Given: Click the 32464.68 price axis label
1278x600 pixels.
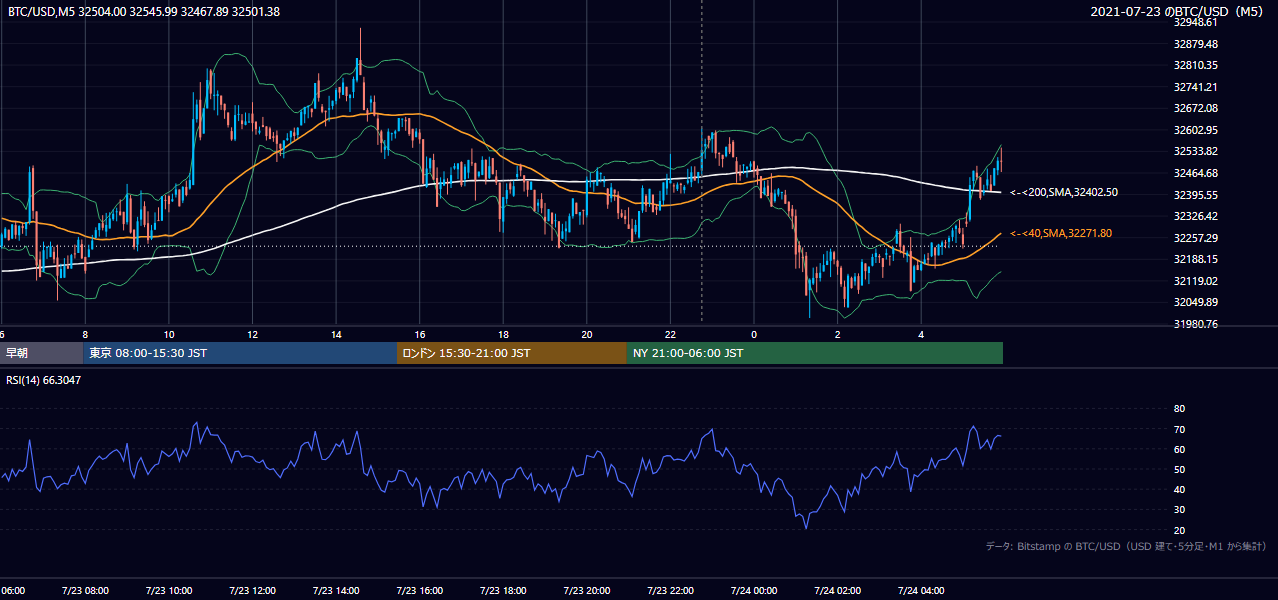Looking at the screenshot, I should 1196,173.
